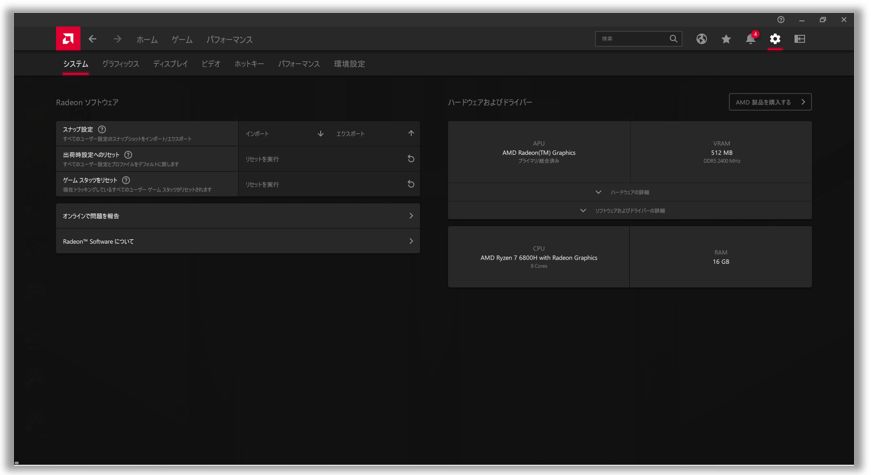The width and height of the screenshot is (871, 475).
Task: Click reset icon for game stats row
Action: click(x=411, y=184)
